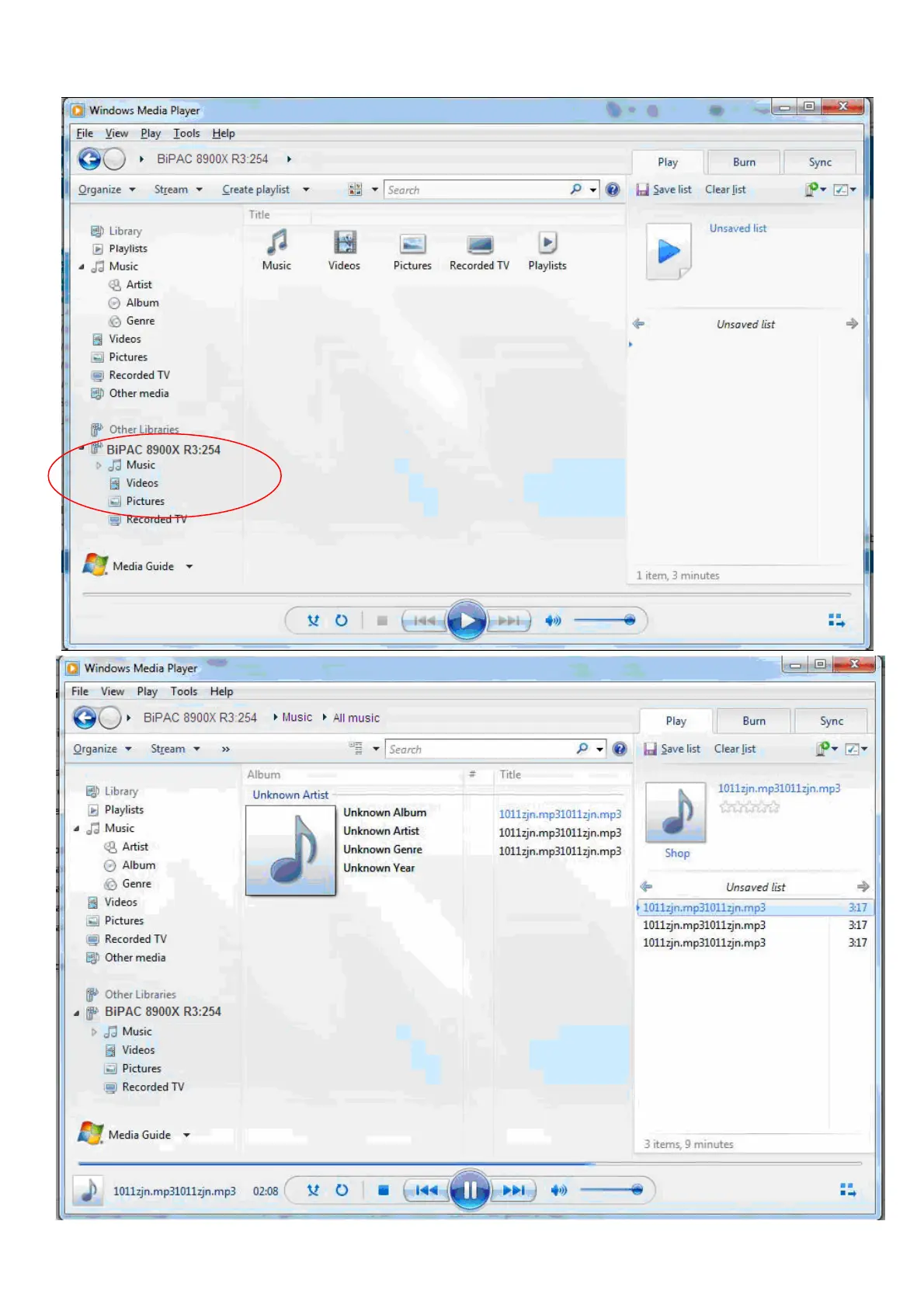Click All music breadcrumb in lower window
This screenshot has height=1308, width=924.
click(356, 718)
